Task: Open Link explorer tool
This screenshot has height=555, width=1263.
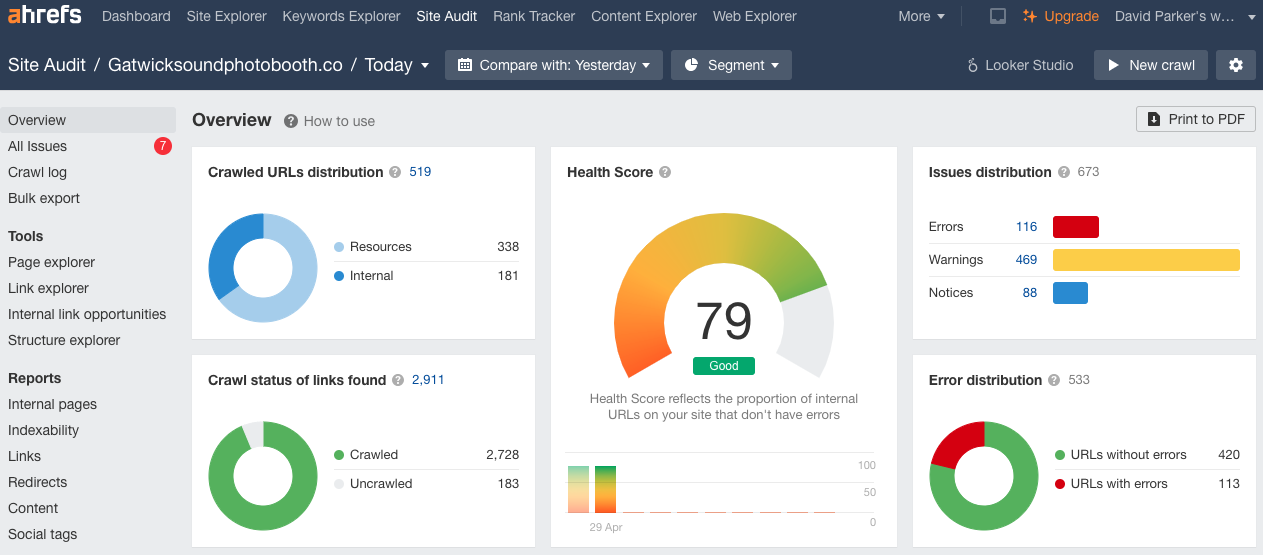Action: (x=48, y=288)
